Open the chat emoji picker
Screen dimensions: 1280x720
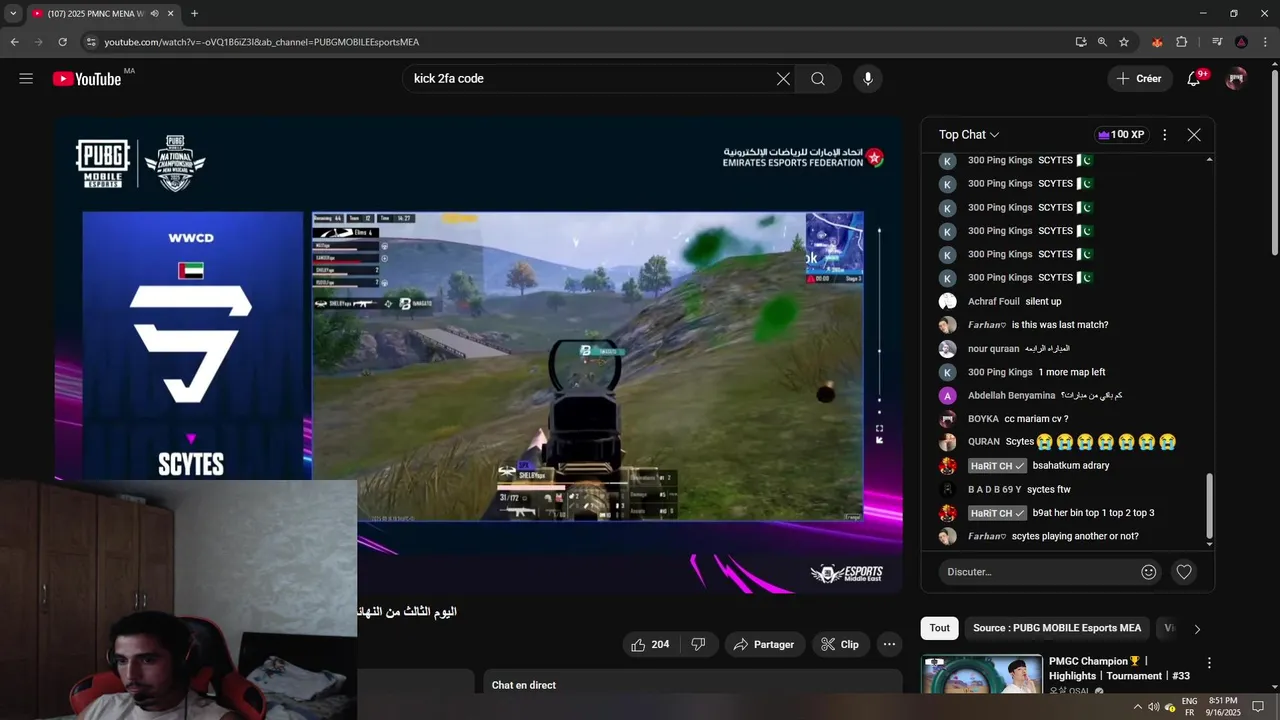point(1149,572)
